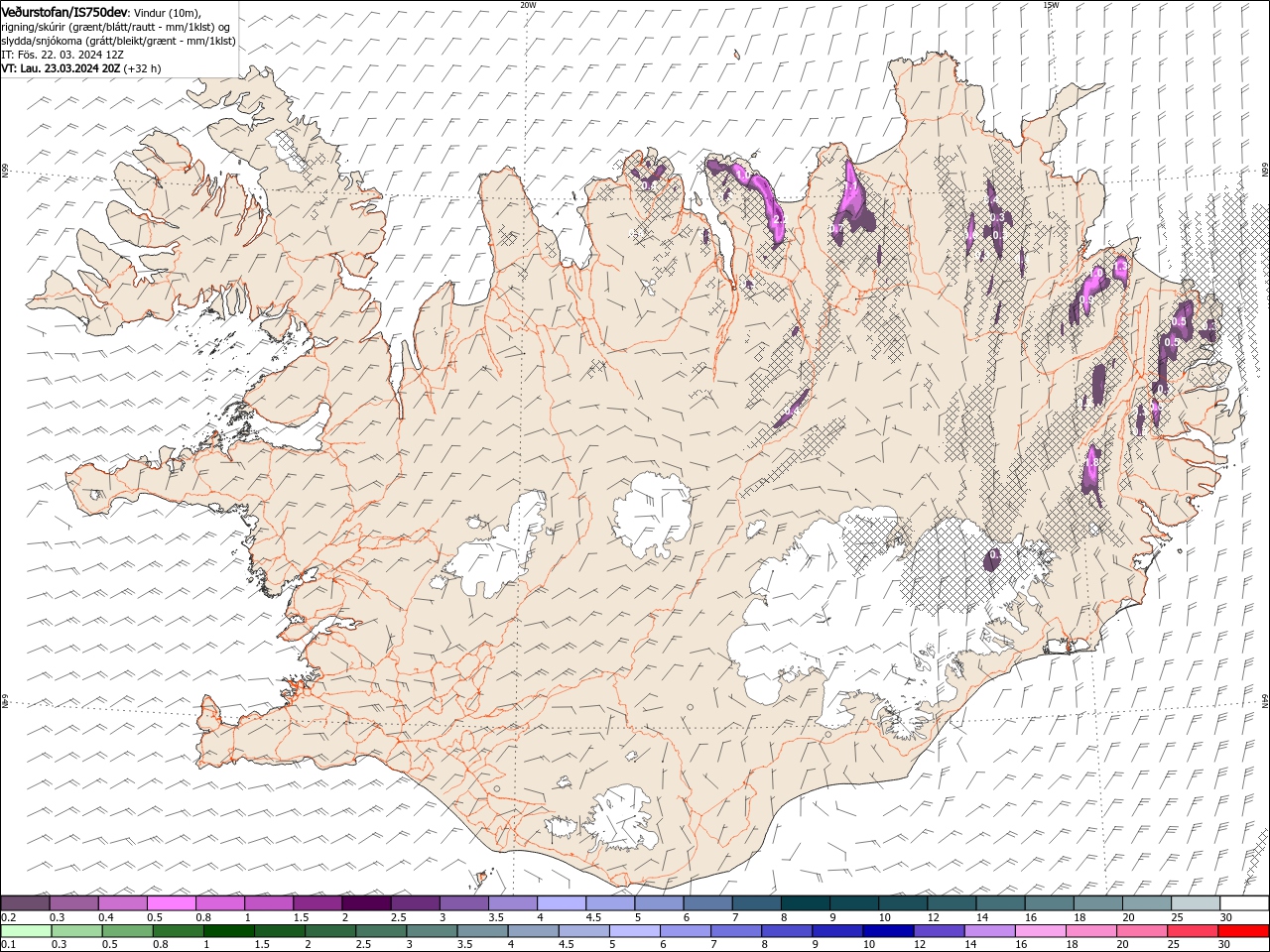Pick the palest green 0.1–0.3 rain swatch
Screen dimensions: 1270x952
click(27, 931)
